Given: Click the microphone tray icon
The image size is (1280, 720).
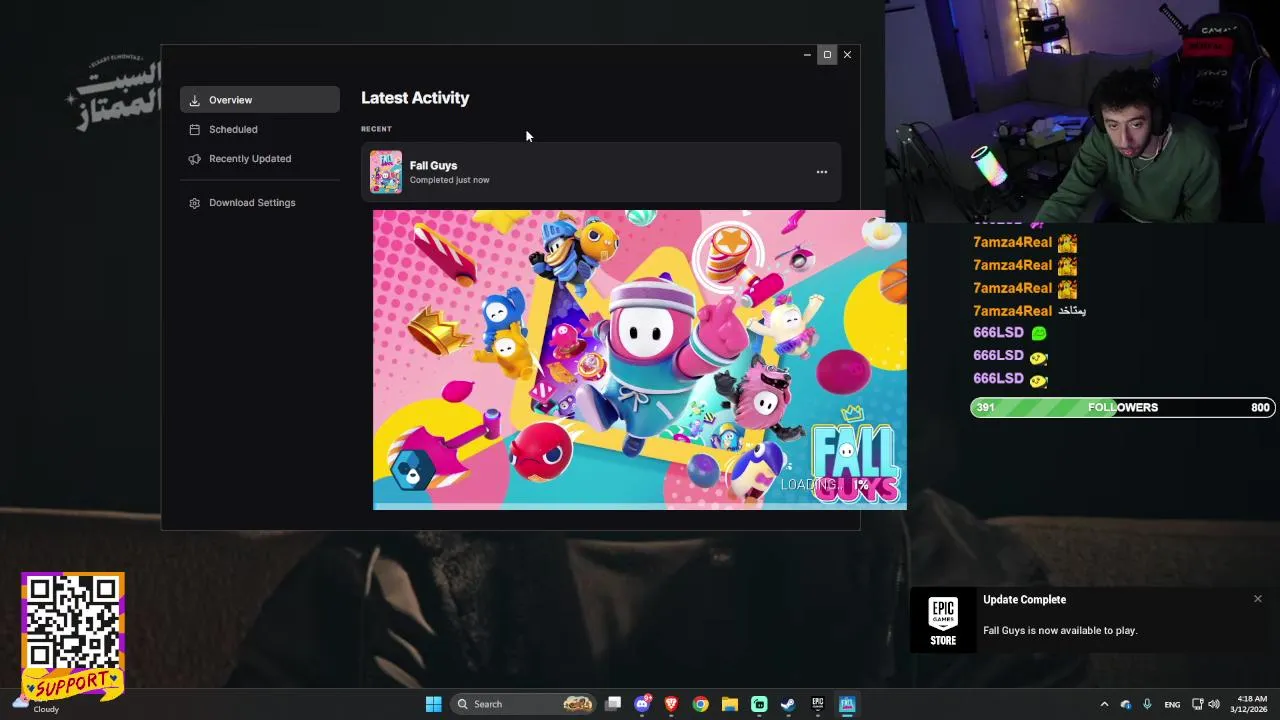Looking at the screenshot, I should coord(1147,704).
